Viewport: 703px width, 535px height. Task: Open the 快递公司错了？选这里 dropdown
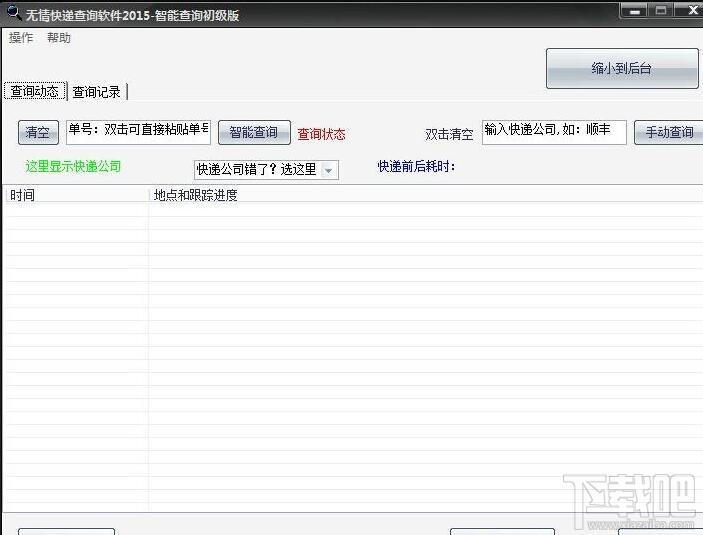click(x=266, y=170)
